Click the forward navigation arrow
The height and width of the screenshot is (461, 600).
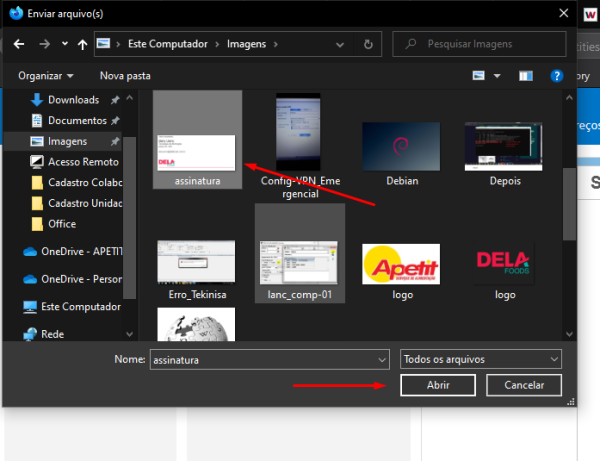click(43, 45)
